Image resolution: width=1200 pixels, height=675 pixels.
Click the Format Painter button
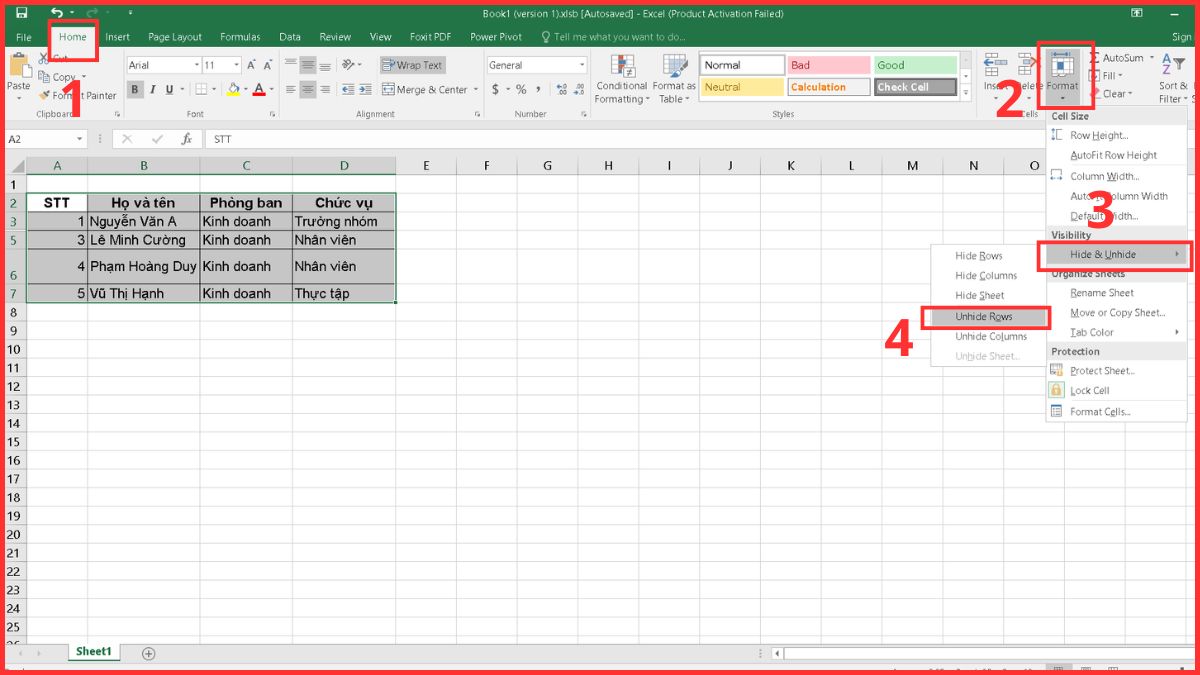pos(78,96)
